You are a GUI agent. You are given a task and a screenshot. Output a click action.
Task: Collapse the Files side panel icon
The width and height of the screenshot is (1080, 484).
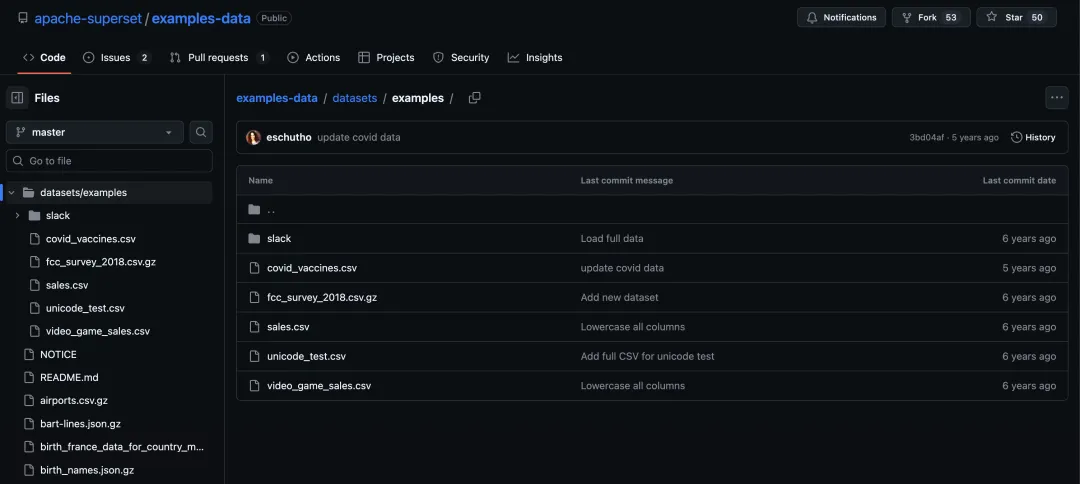coord(17,98)
